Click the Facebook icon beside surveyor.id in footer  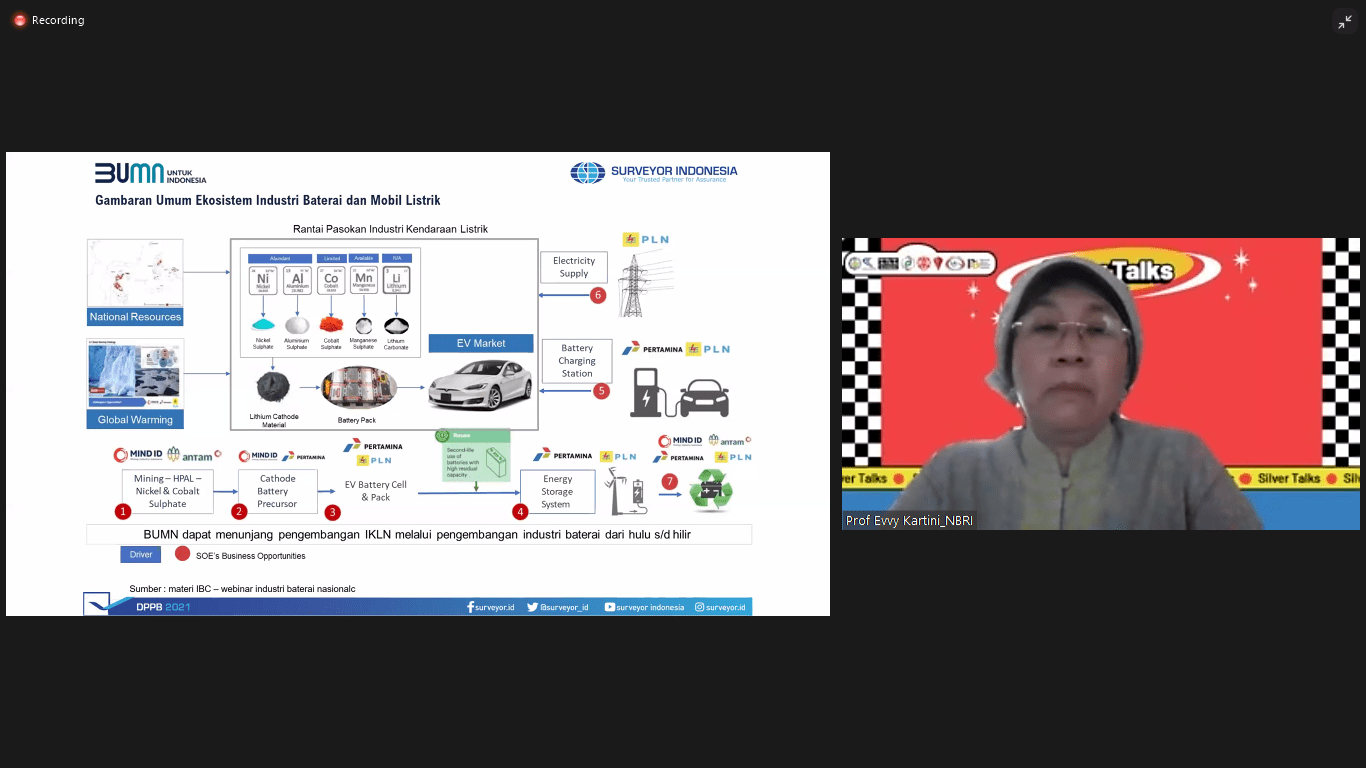point(470,607)
